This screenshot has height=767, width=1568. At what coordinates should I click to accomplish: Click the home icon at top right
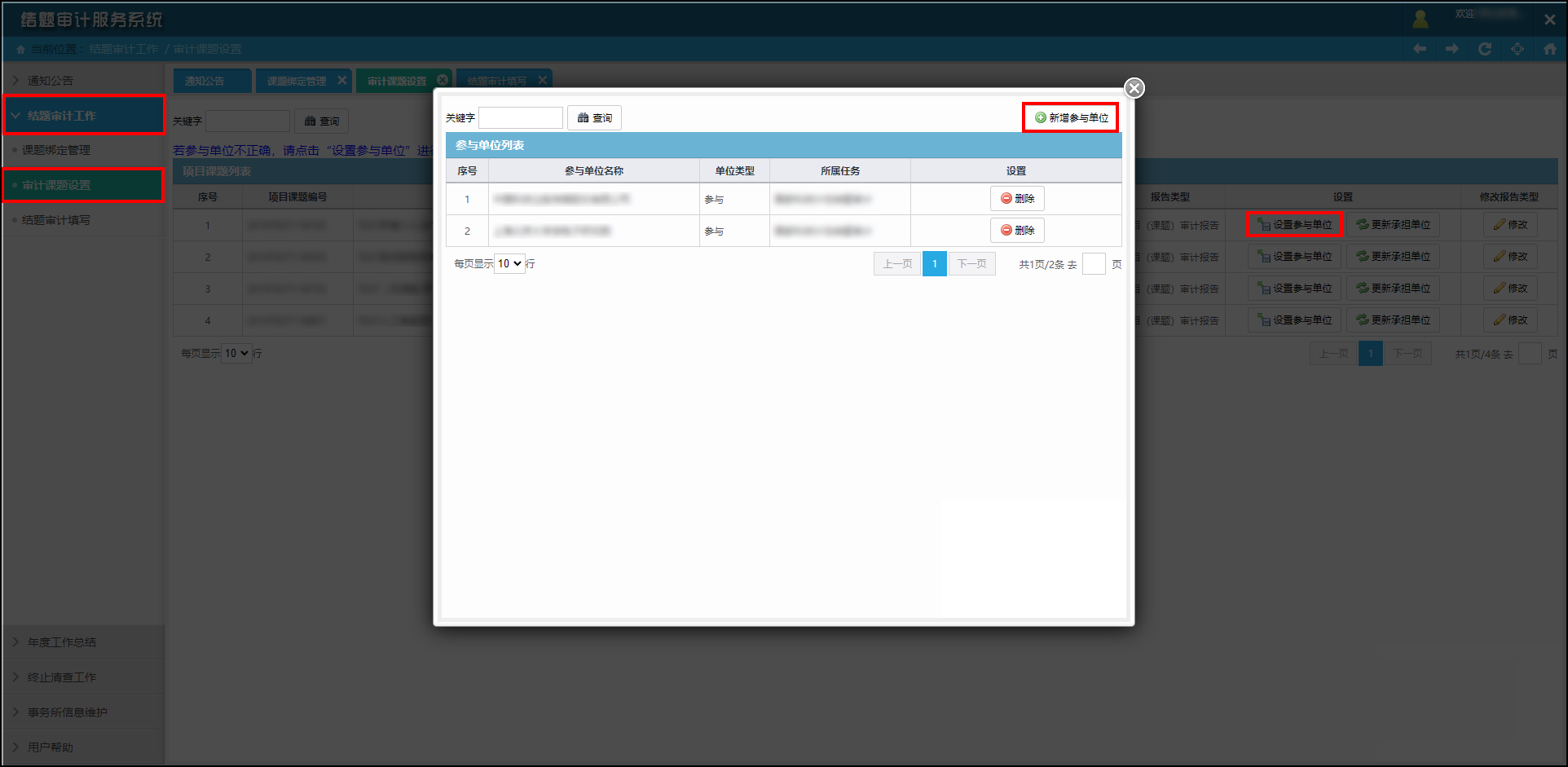coord(1549,49)
